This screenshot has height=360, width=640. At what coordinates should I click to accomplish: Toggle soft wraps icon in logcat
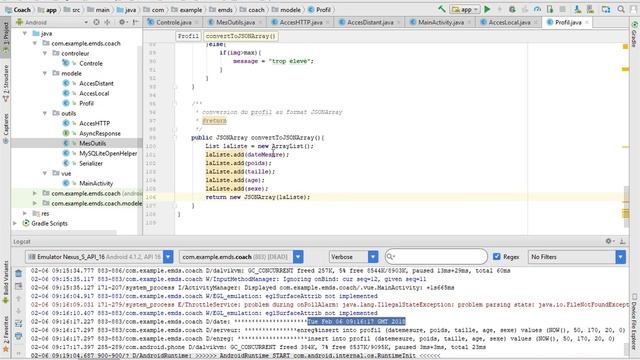18,324
